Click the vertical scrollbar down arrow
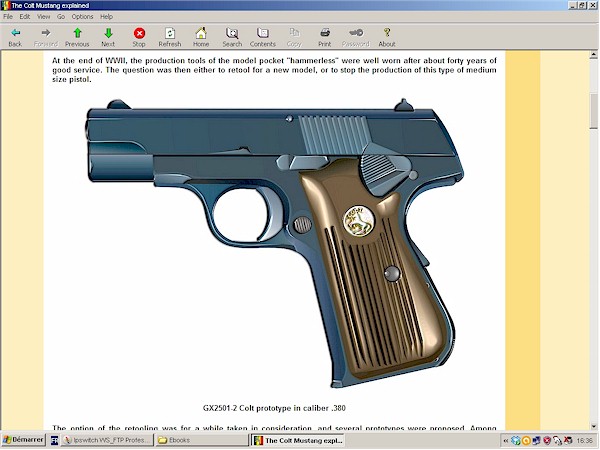 [x=593, y=426]
